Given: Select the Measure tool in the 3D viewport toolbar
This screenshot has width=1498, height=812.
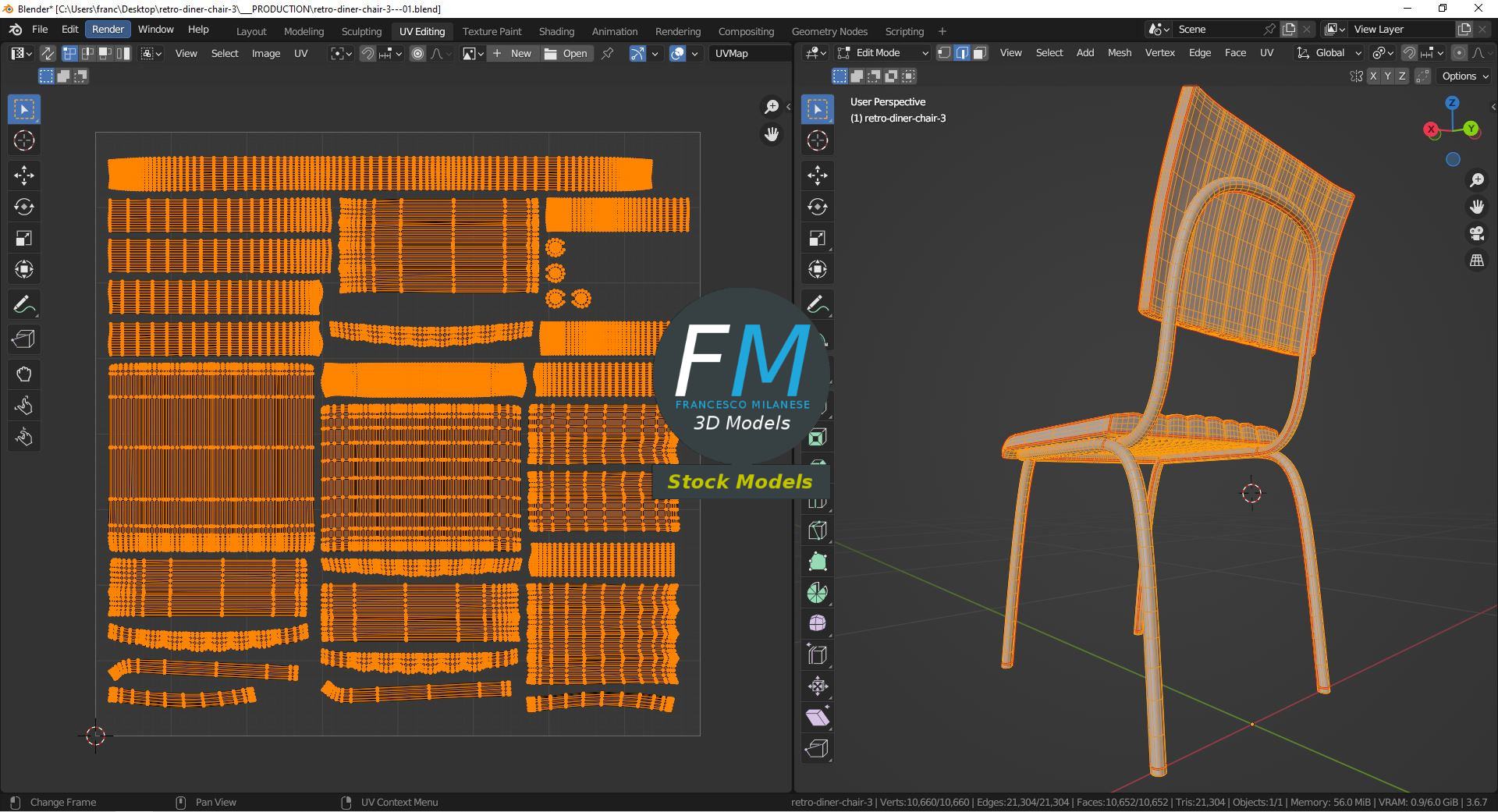Looking at the screenshot, I should pyautogui.click(x=817, y=335).
